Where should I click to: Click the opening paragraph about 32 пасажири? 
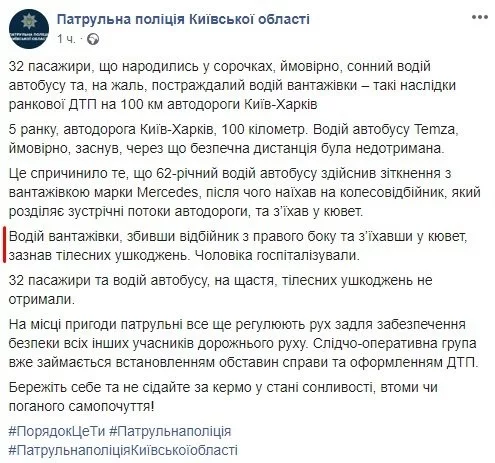232,85
